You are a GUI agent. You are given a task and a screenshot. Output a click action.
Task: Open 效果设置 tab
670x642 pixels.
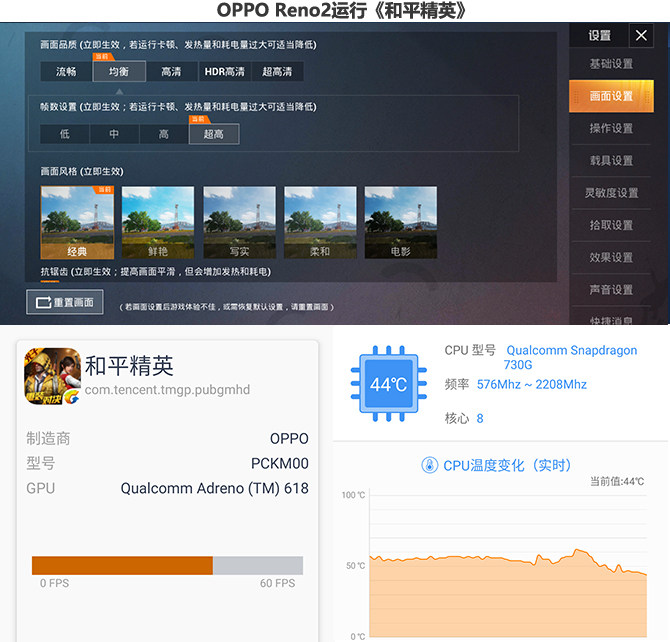pos(611,257)
